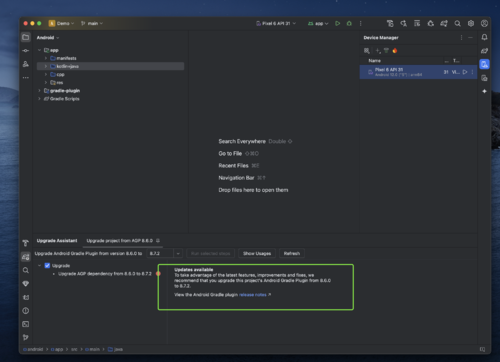Open Android project view dropdown
Screen dimensions: 500x362
click(x=48, y=38)
